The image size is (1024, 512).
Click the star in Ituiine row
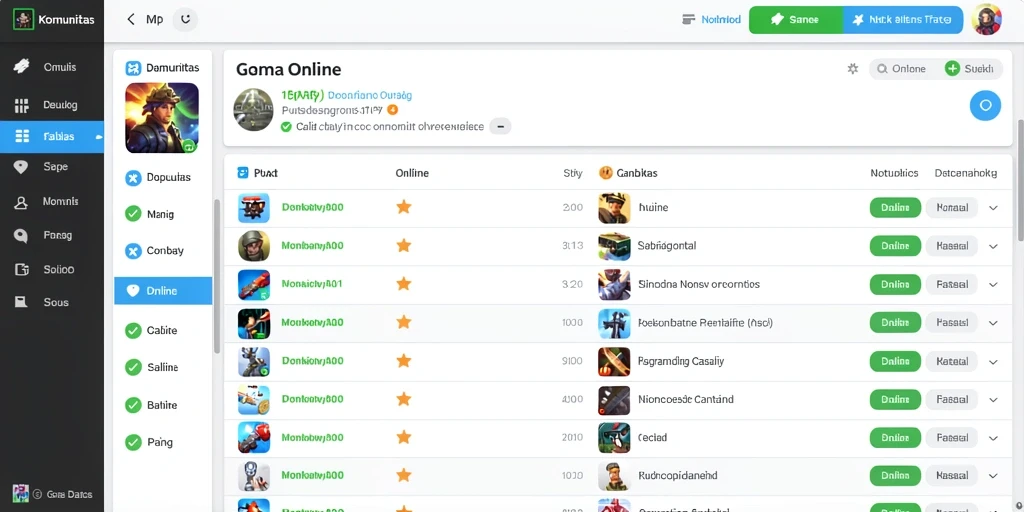pyautogui.click(x=404, y=207)
